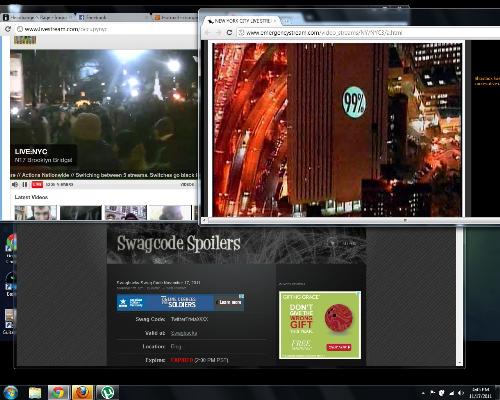Click the red button on gift ad

coord(339,347)
